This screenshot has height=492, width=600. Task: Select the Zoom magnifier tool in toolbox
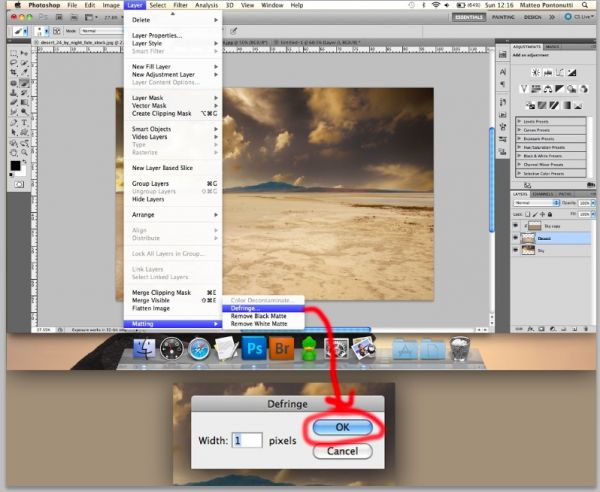pos(24,153)
